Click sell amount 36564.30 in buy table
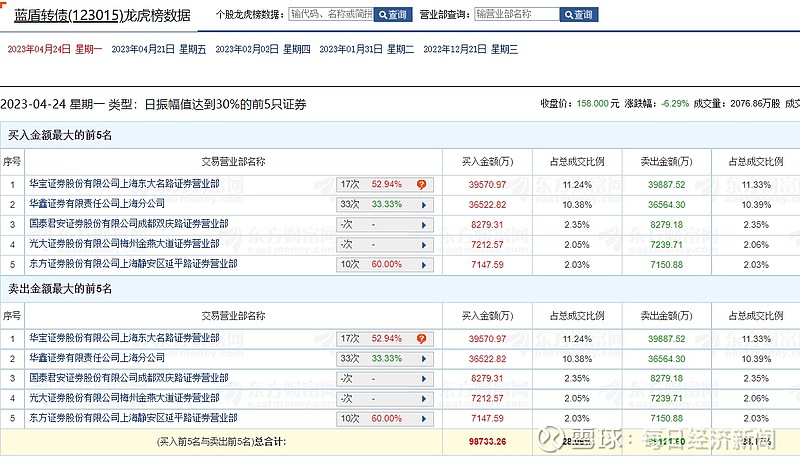 (x=666, y=205)
